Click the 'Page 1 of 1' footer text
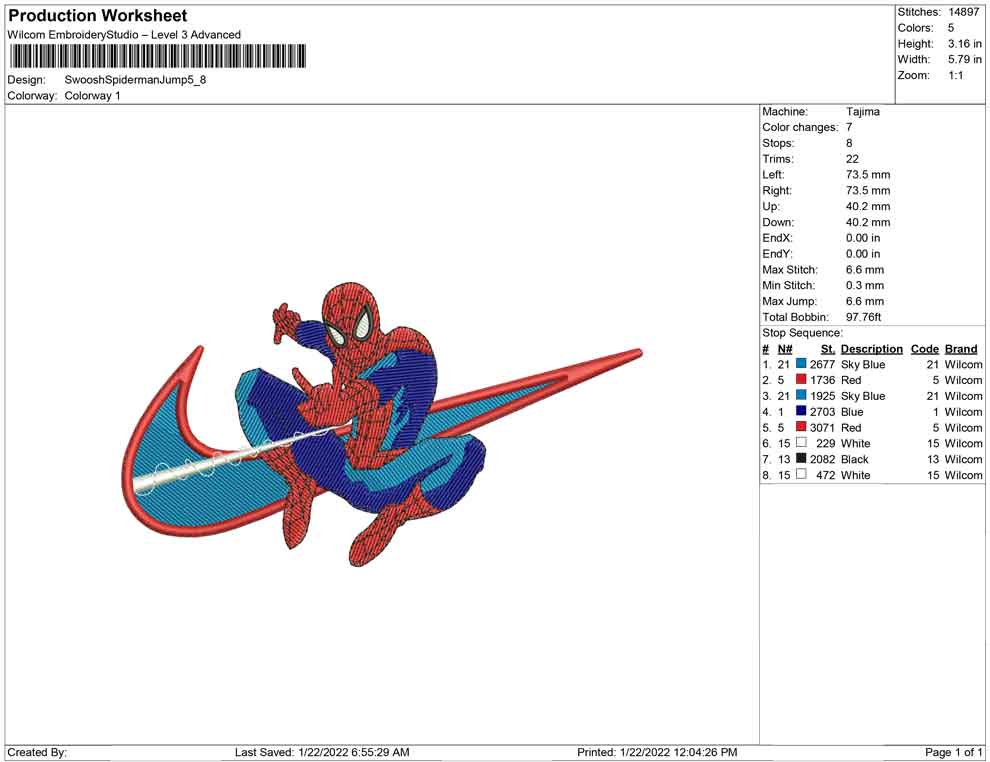Image resolution: width=990 pixels, height=762 pixels. click(953, 752)
